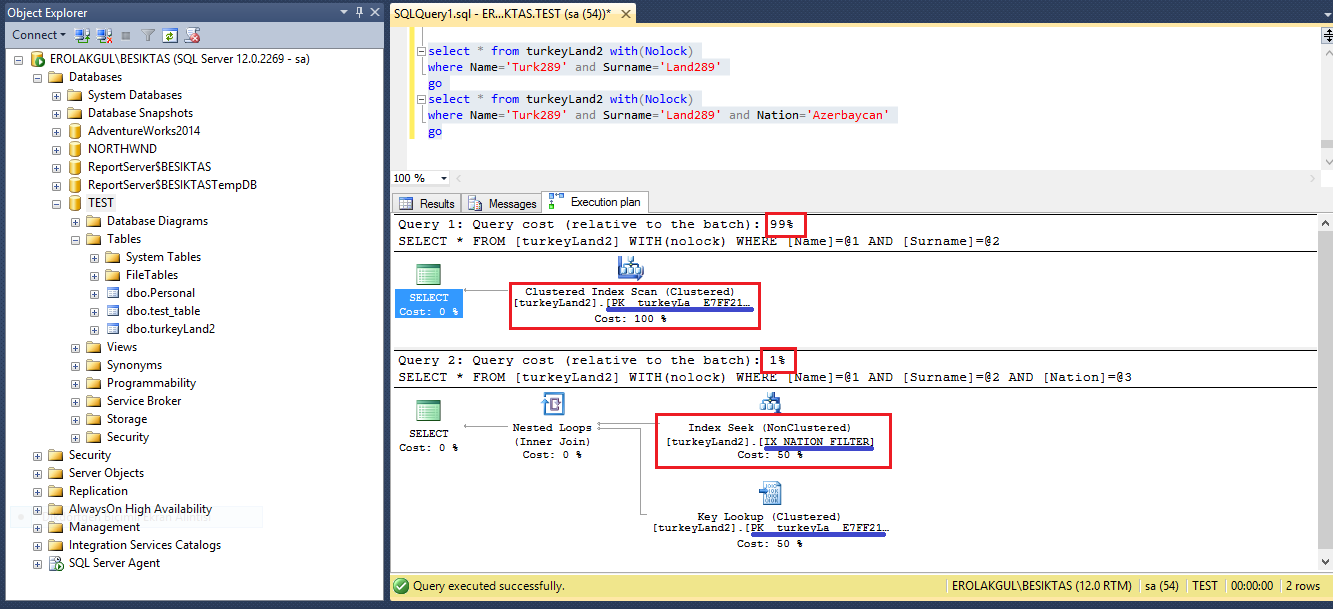1333x609 pixels.
Task: Select the Nested Loops operator icon
Action: [x=553, y=404]
